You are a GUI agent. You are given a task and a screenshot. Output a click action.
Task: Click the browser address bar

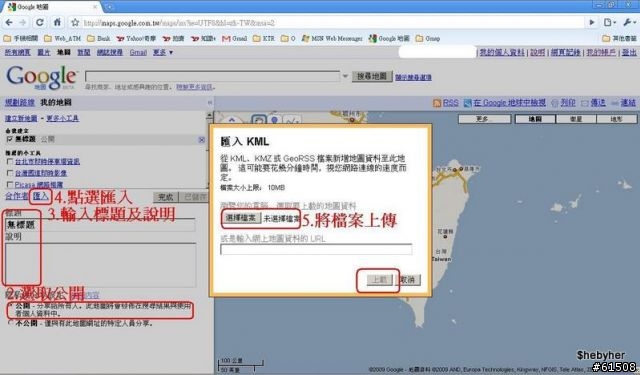[327, 22]
